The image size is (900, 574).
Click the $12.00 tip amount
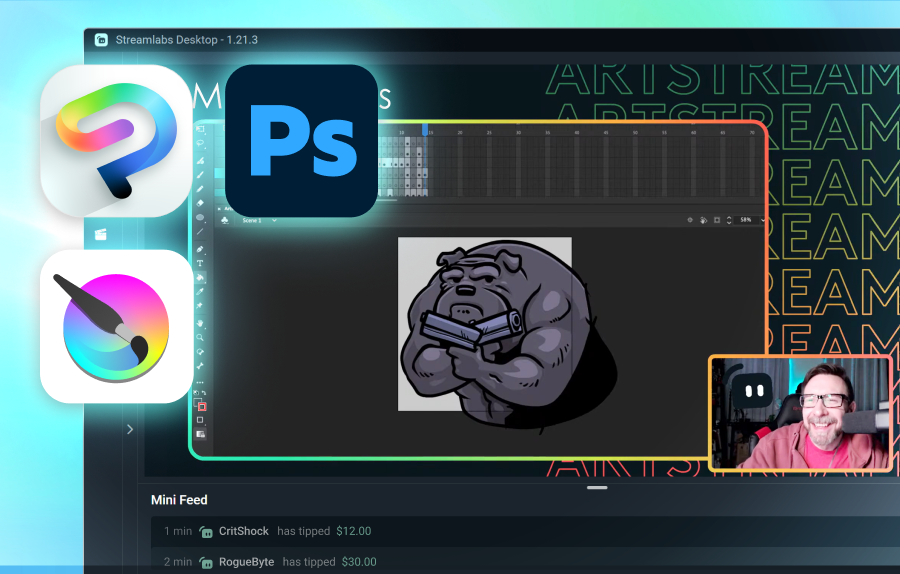point(354,531)
